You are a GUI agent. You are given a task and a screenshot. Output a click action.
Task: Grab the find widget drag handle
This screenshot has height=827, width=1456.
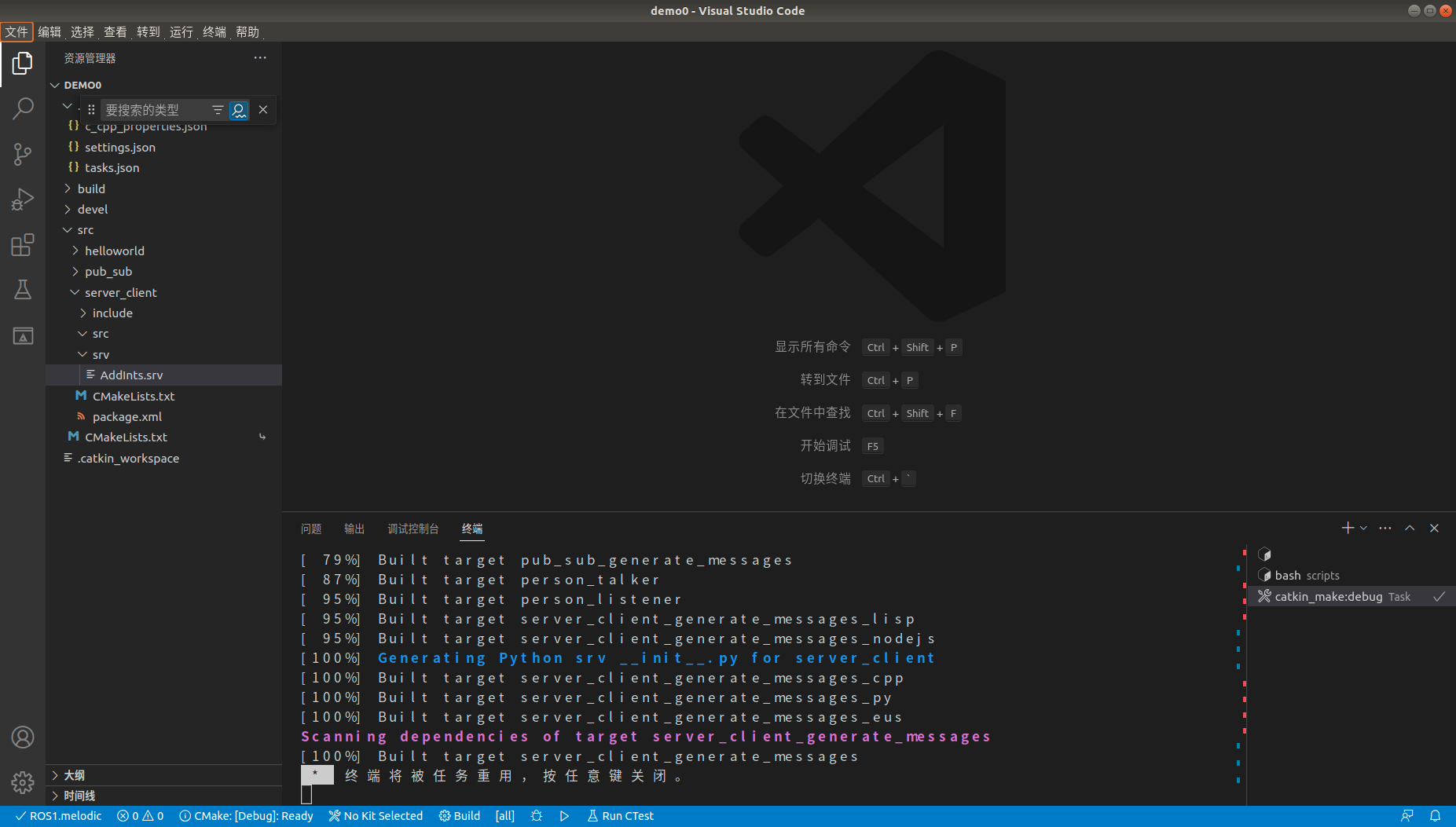click(x=91, y=110)
